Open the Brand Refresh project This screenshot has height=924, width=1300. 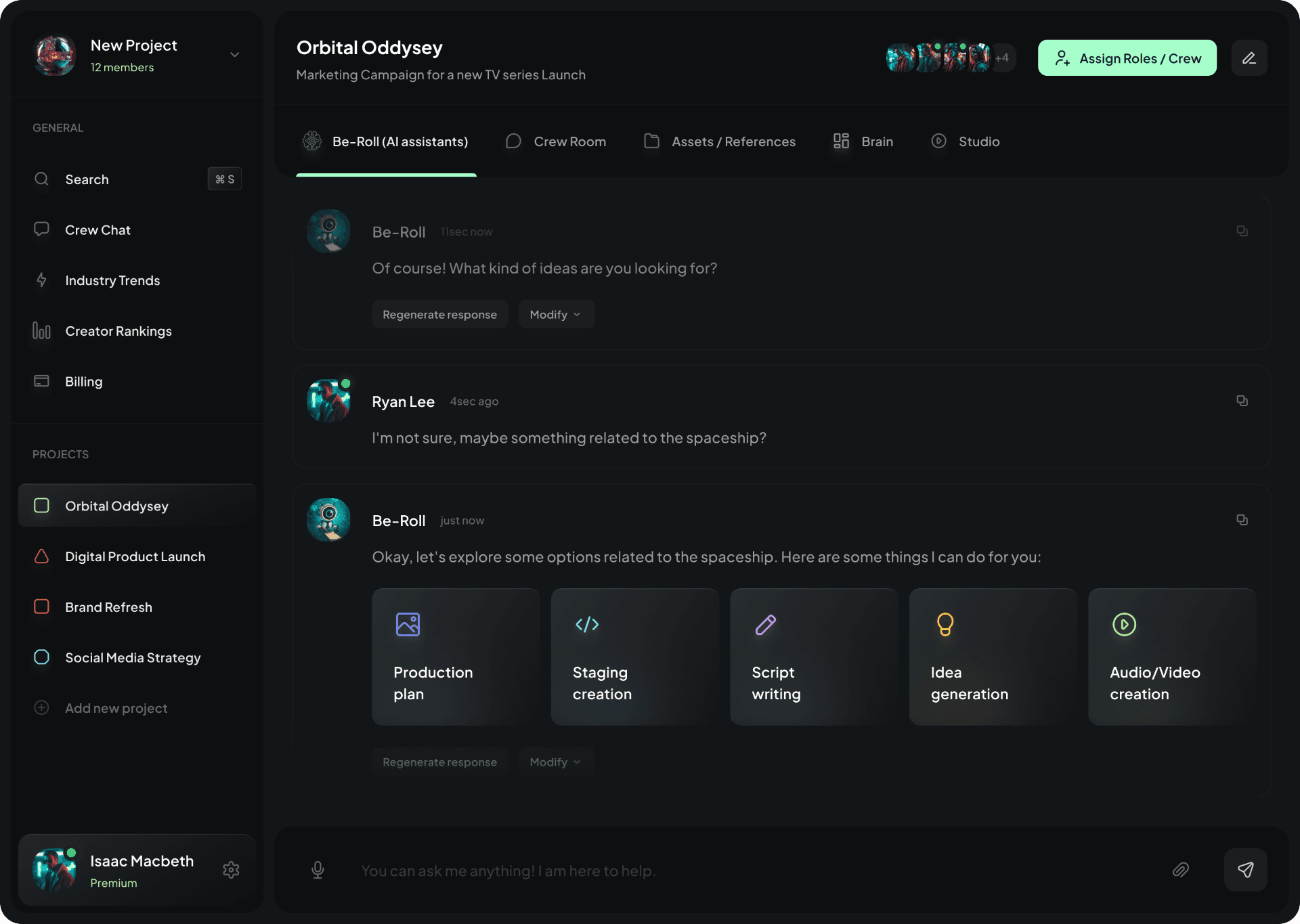(108, 607)
